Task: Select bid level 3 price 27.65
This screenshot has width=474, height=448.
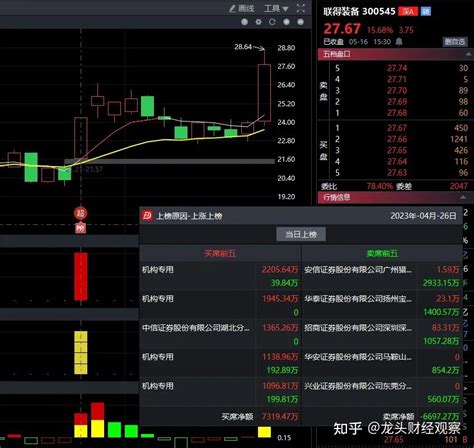Action: tap(397, 150)
